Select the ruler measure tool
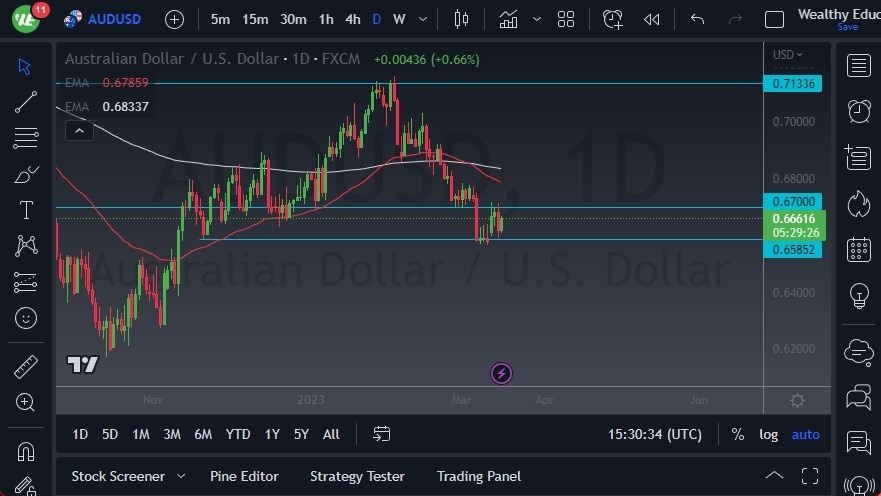This screenshot has height=496, width=881. click(x=26, y=367)
